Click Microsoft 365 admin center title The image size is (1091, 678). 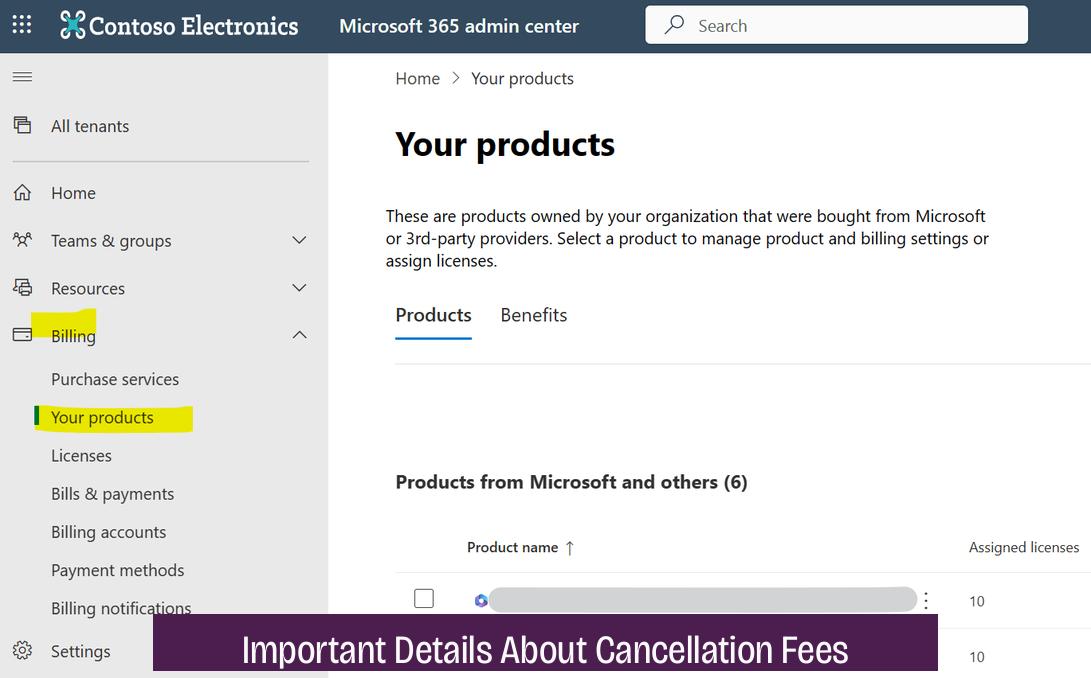pyautogui.click(x=459, y=26)
